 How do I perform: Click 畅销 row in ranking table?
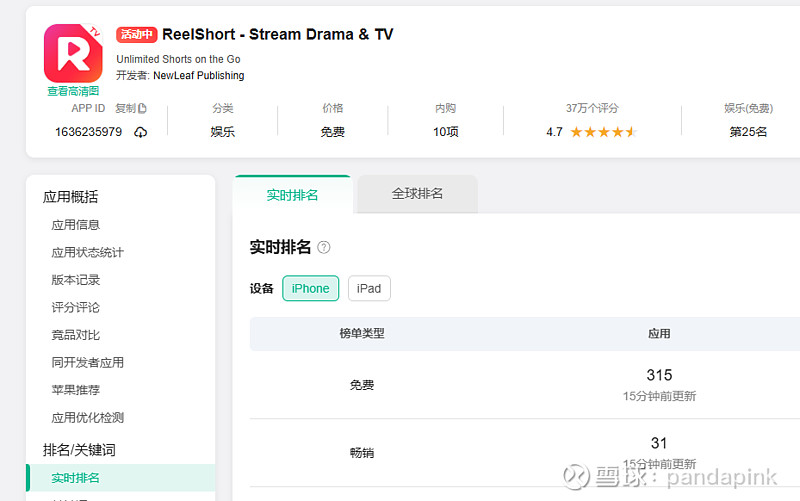(x=362, y=453)
